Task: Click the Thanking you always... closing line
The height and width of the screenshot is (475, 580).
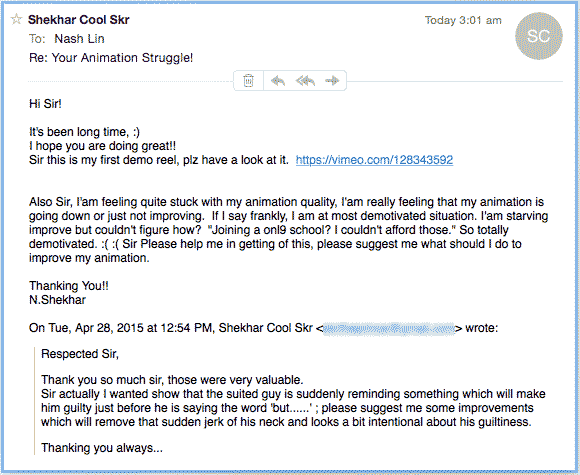Action: 102,448
